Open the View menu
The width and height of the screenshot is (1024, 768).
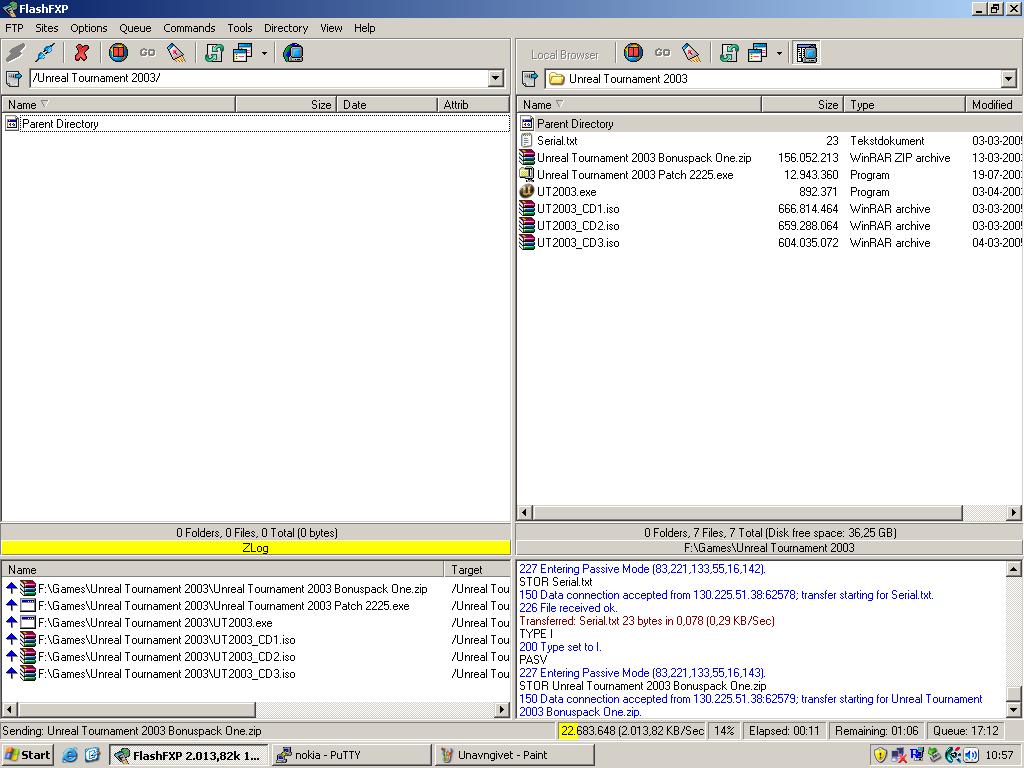pyautogui.click(x=331, y=28)
